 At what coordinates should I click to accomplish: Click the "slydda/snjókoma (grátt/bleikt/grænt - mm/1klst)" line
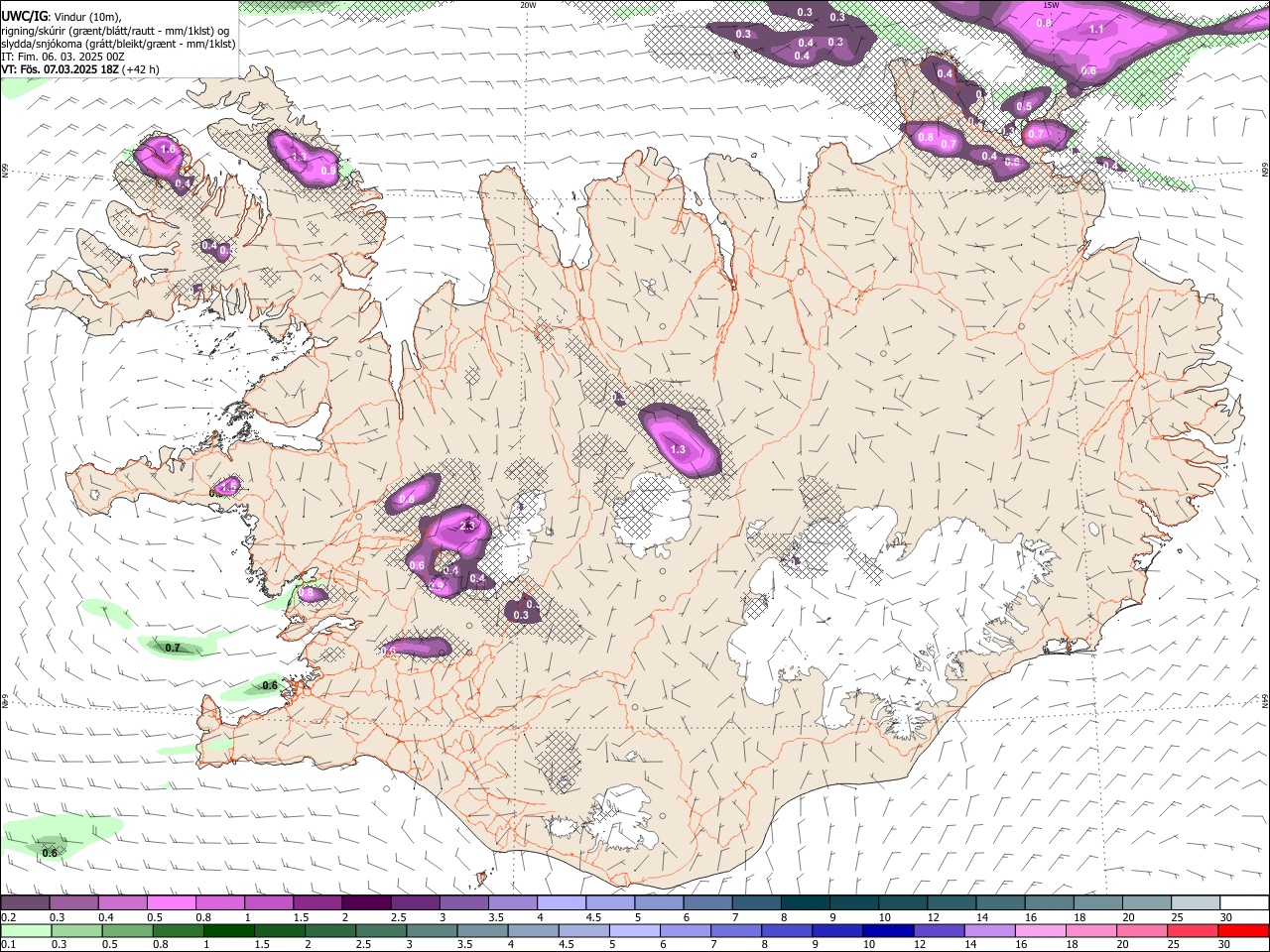118,44
